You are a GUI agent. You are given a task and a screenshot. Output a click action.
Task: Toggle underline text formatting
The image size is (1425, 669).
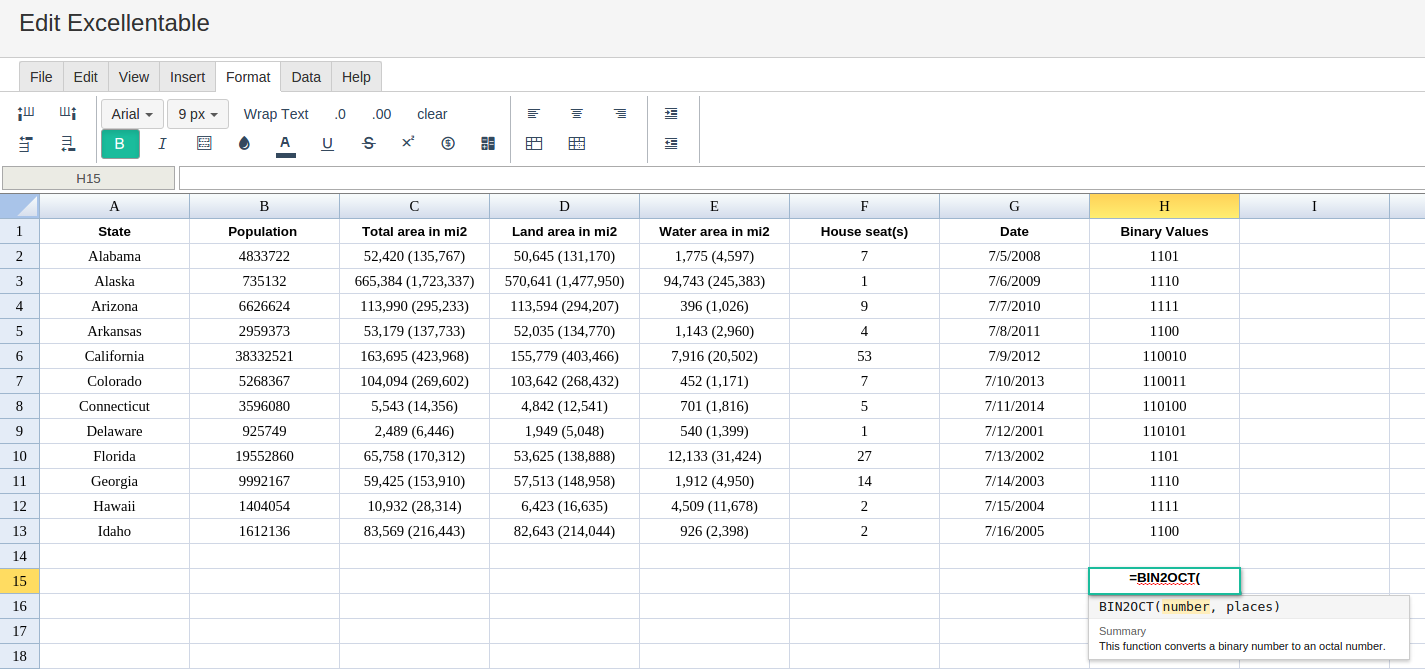coord(327,144)
